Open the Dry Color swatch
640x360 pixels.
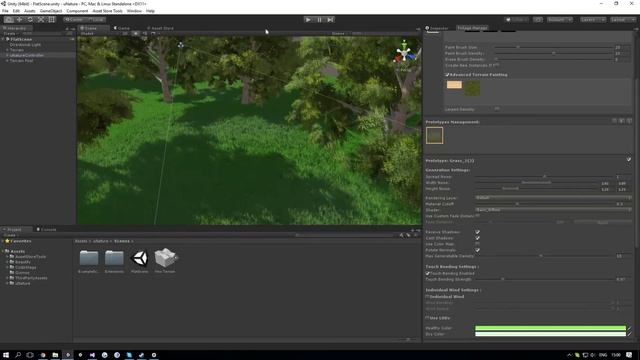tap(550, 334)
